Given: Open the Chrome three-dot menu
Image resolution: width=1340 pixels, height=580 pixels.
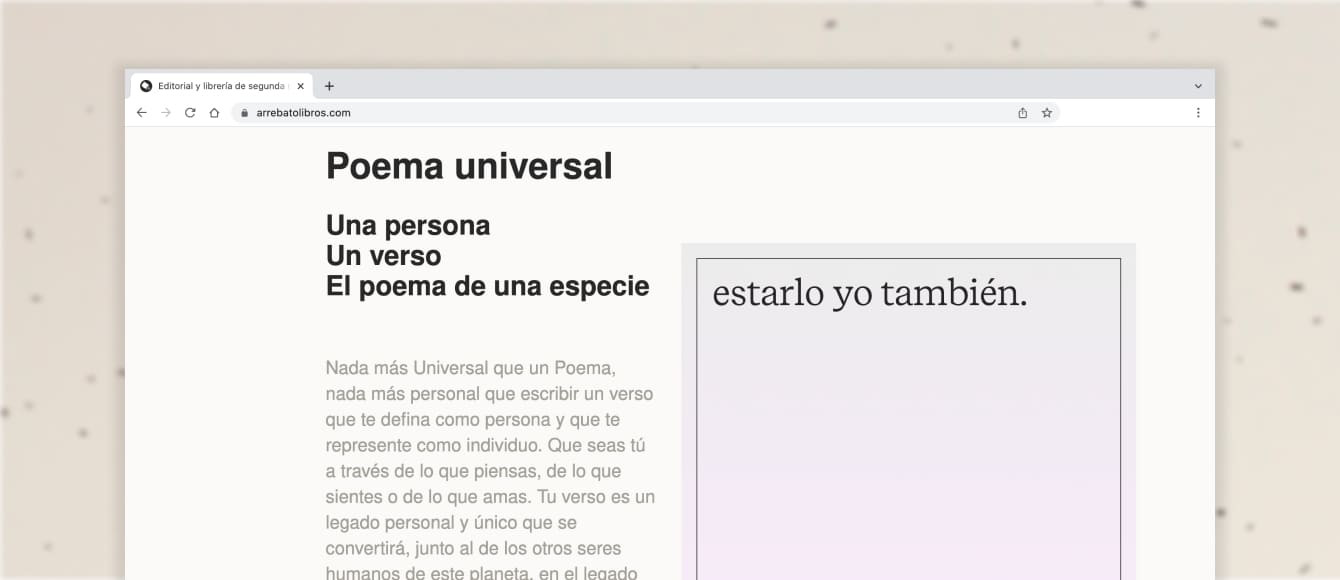Looking at the screenshot, I should (1198, 113).
